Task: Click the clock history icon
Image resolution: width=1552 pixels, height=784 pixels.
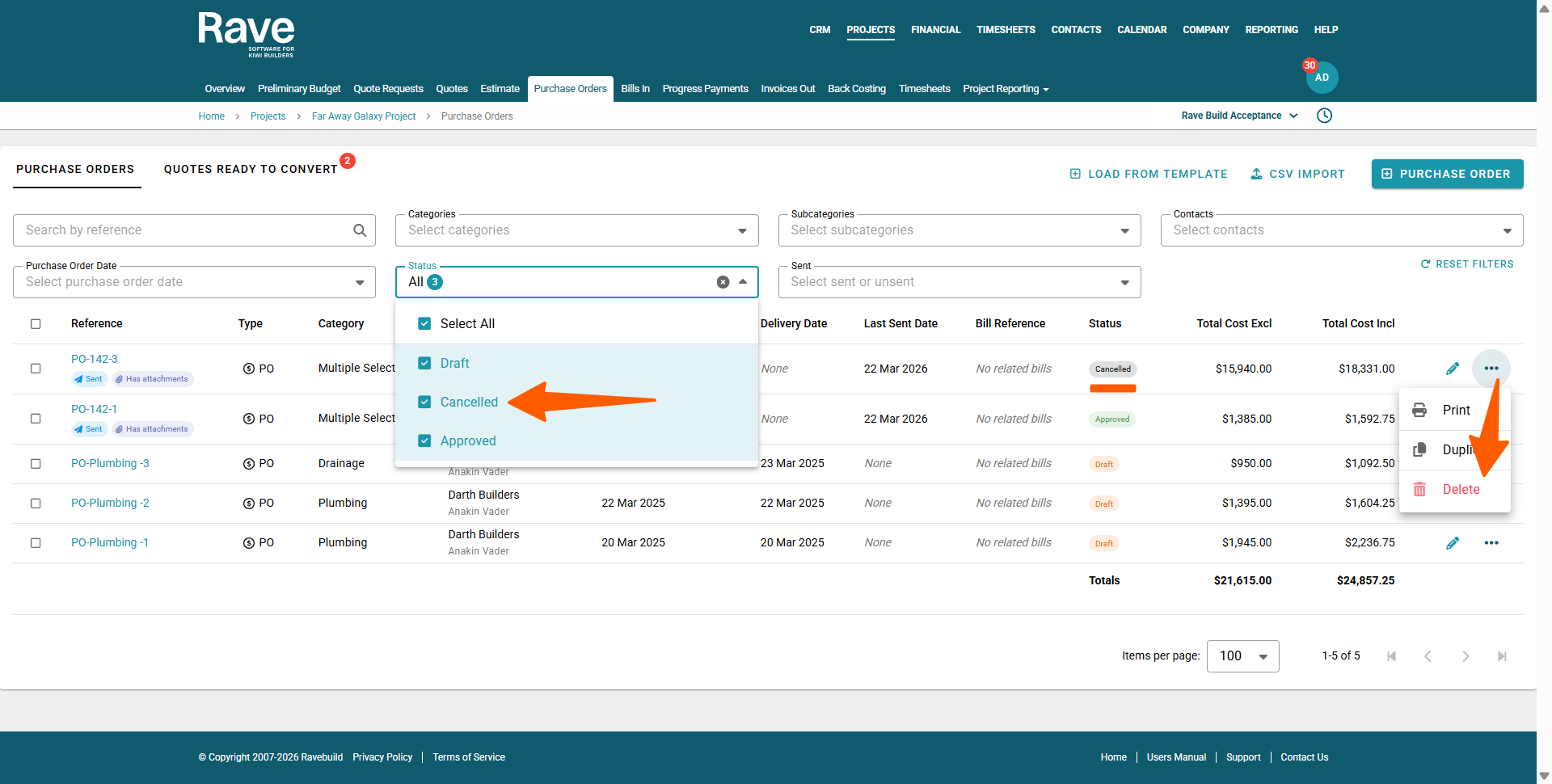Action: pyautogui.click(x=1324, y=116)
